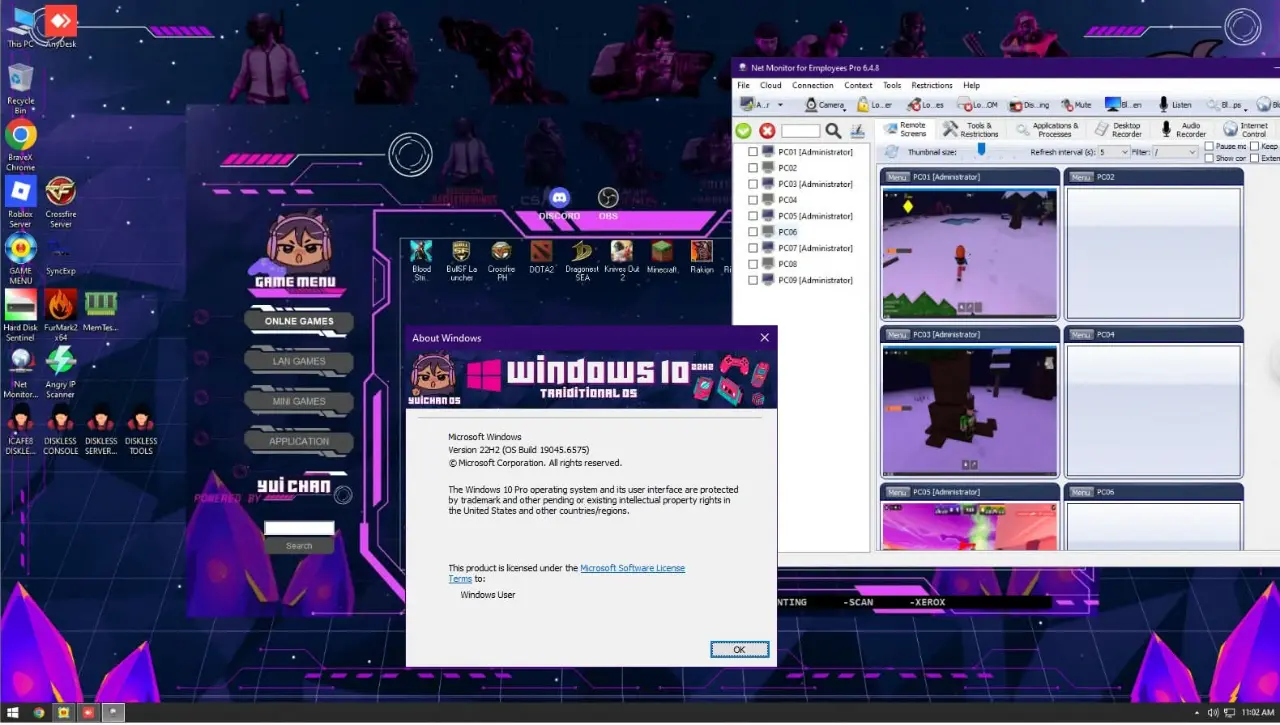This screenshot has width=1280, height=725.
Task: Select APPLICATION in the game menu
Action: [x=299, y=441]
